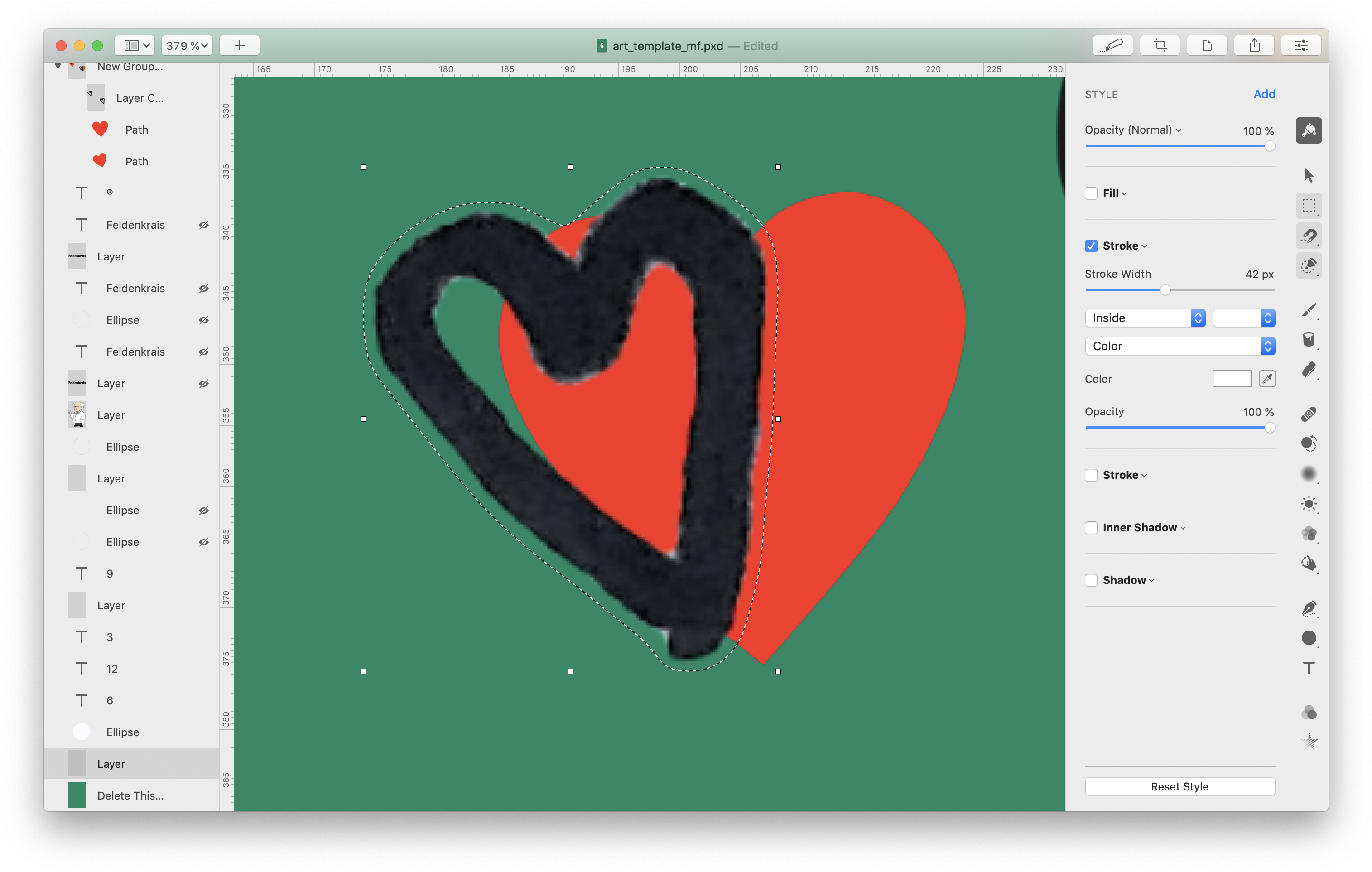Open the zoom level 379 % dropdown
Viewport: 1372px width, 872px height.
coord(187,46)
